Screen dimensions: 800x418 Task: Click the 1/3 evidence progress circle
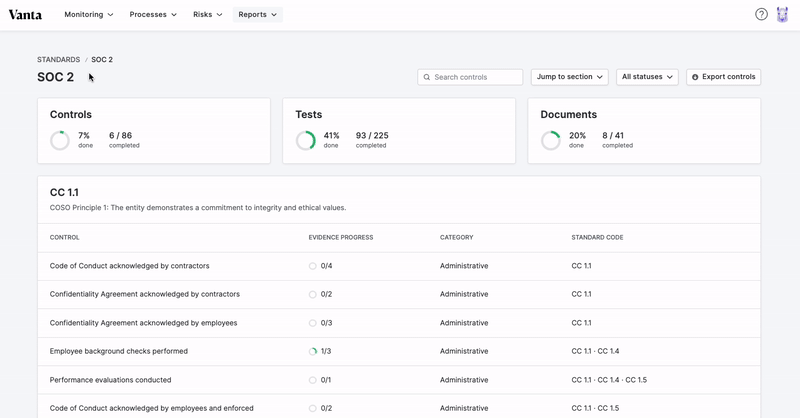pos(313,352)
